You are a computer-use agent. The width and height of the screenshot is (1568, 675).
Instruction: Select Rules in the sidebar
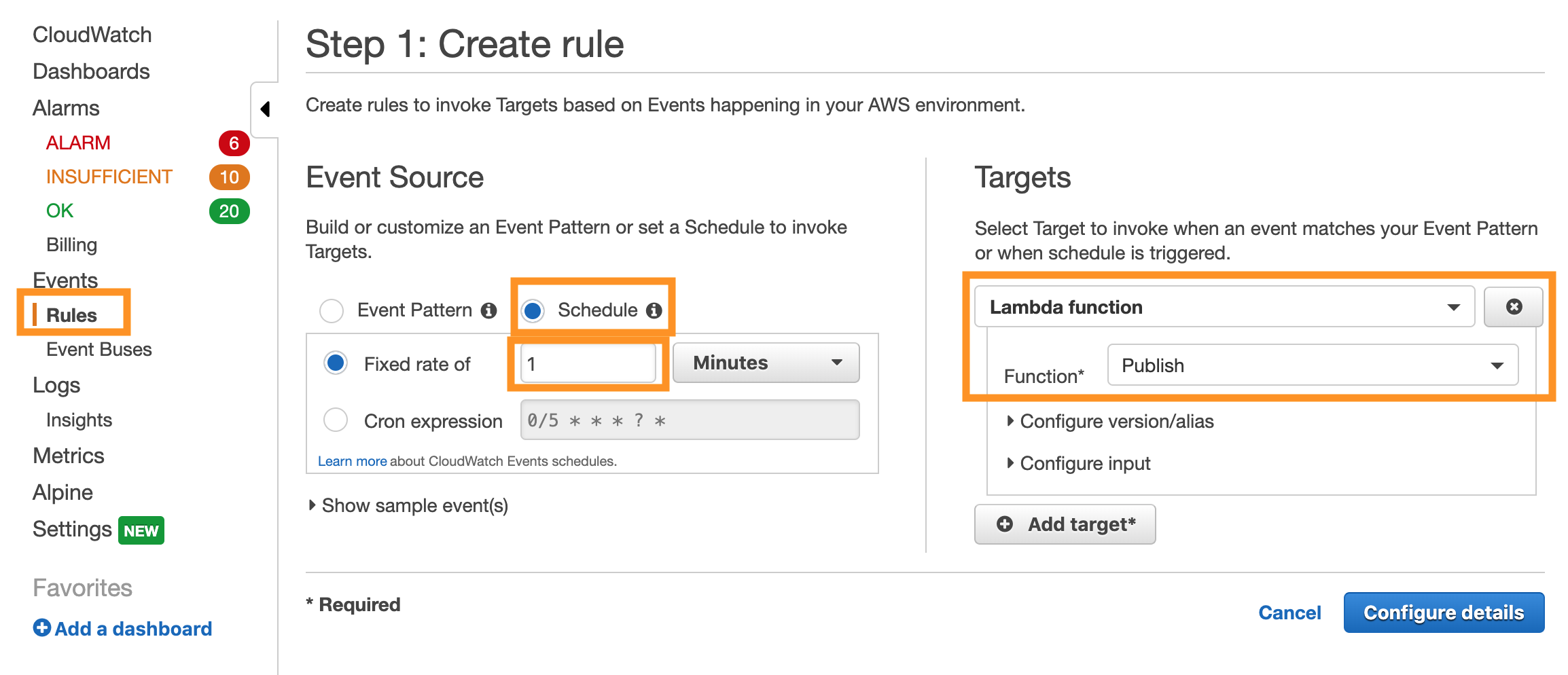pyautogui.click(x=71, y=315)
